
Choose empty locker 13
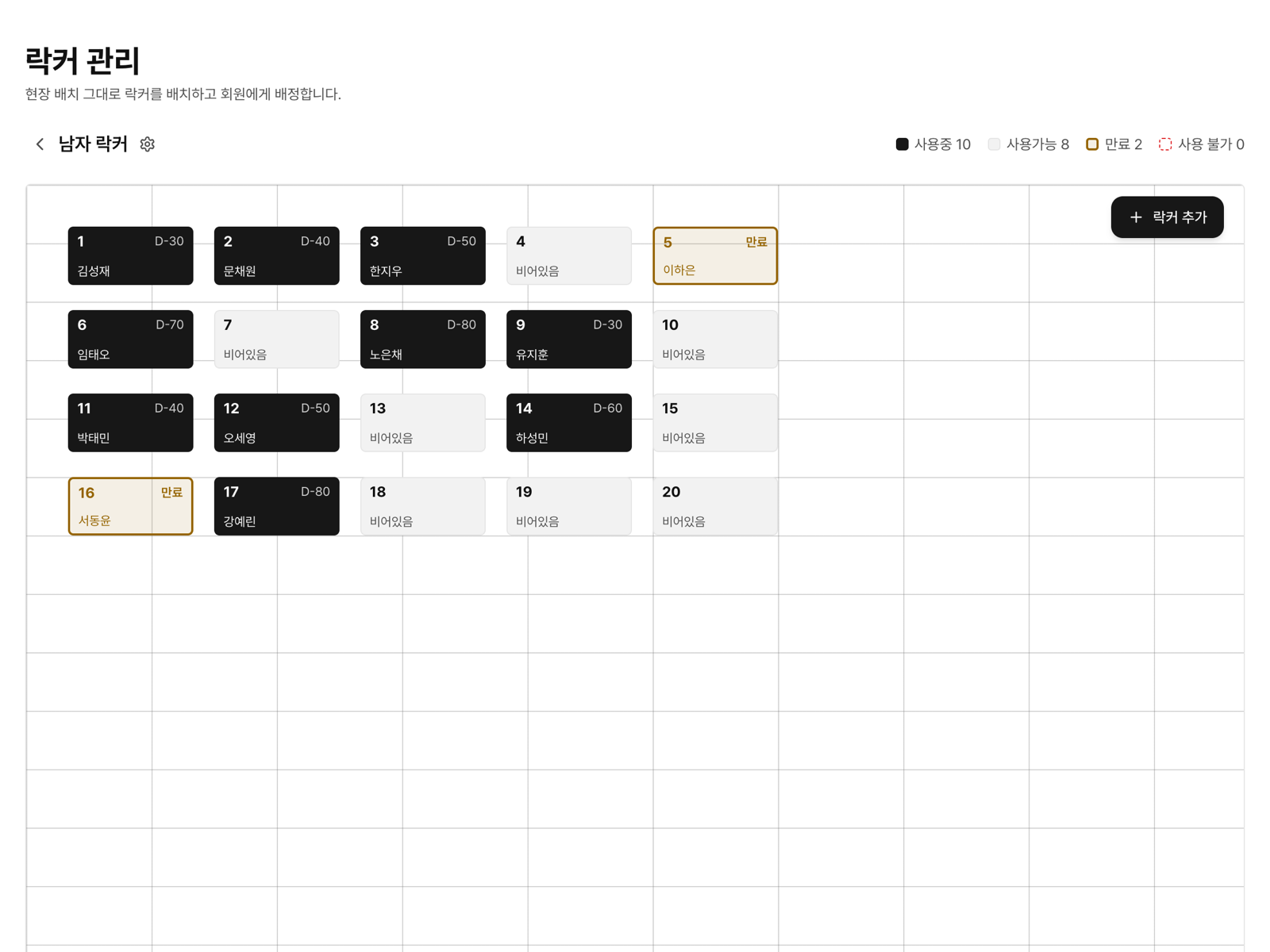pos(423,423)
